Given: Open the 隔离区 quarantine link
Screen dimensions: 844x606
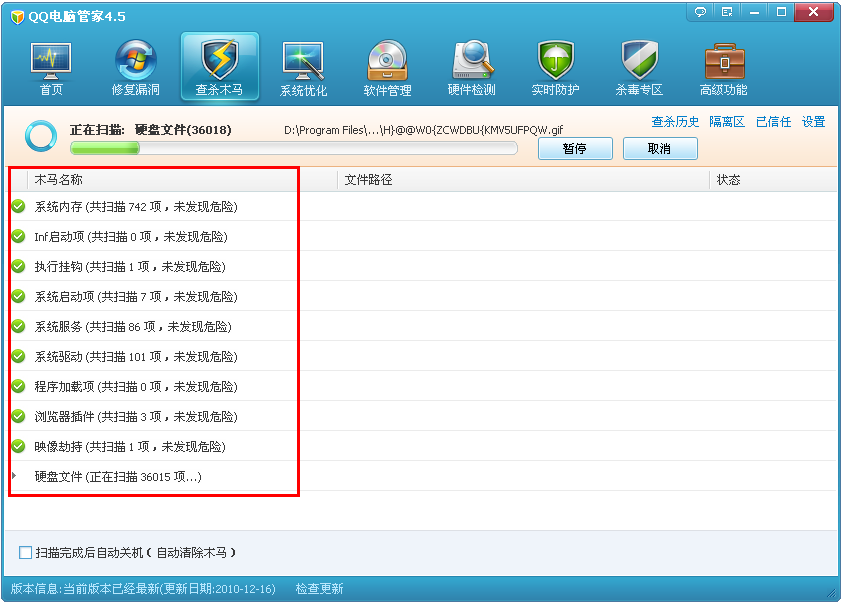Looking at the screenshot, I should click(x=727, y=122).
